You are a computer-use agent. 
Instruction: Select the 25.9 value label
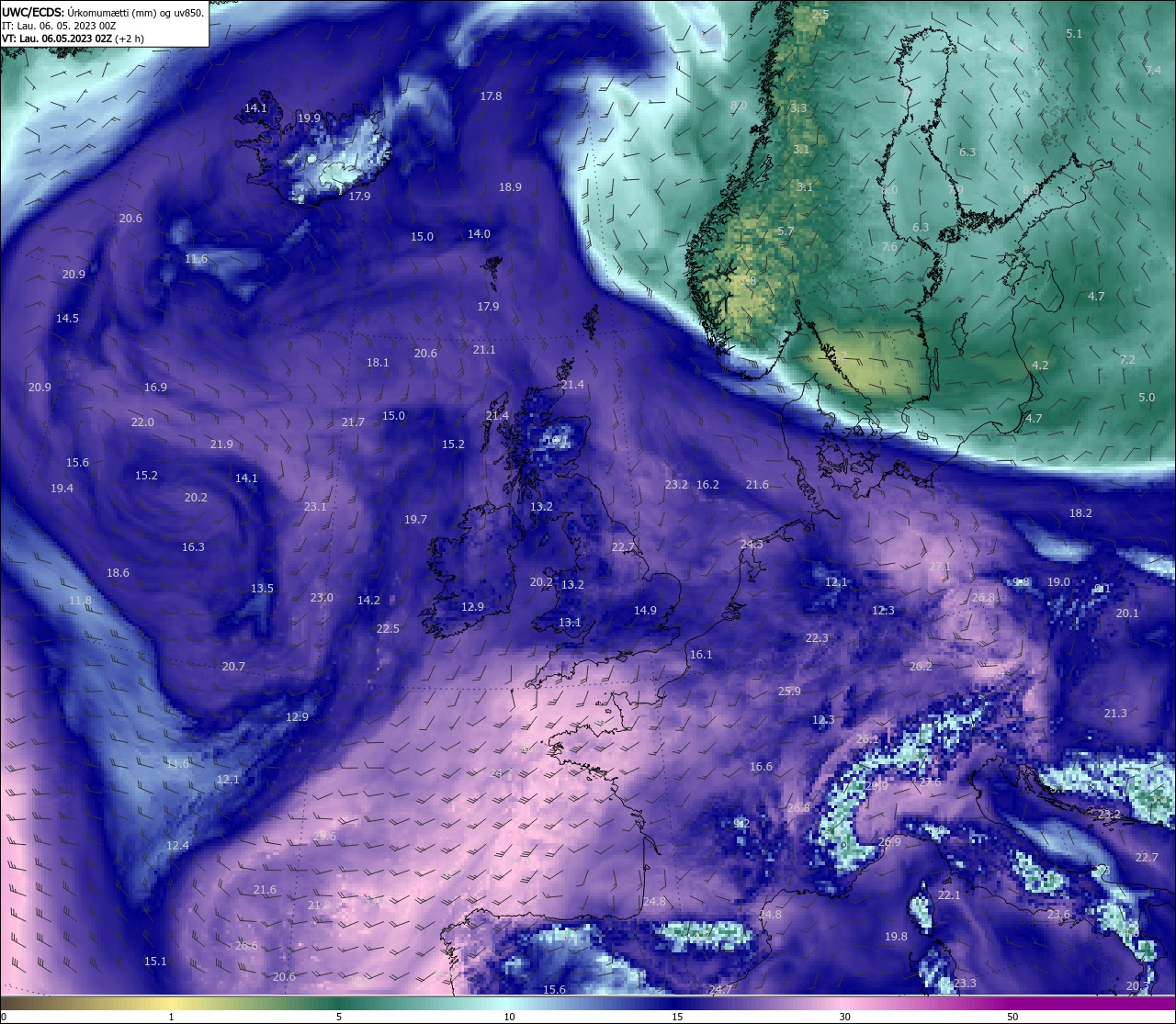tap(789, 692)
